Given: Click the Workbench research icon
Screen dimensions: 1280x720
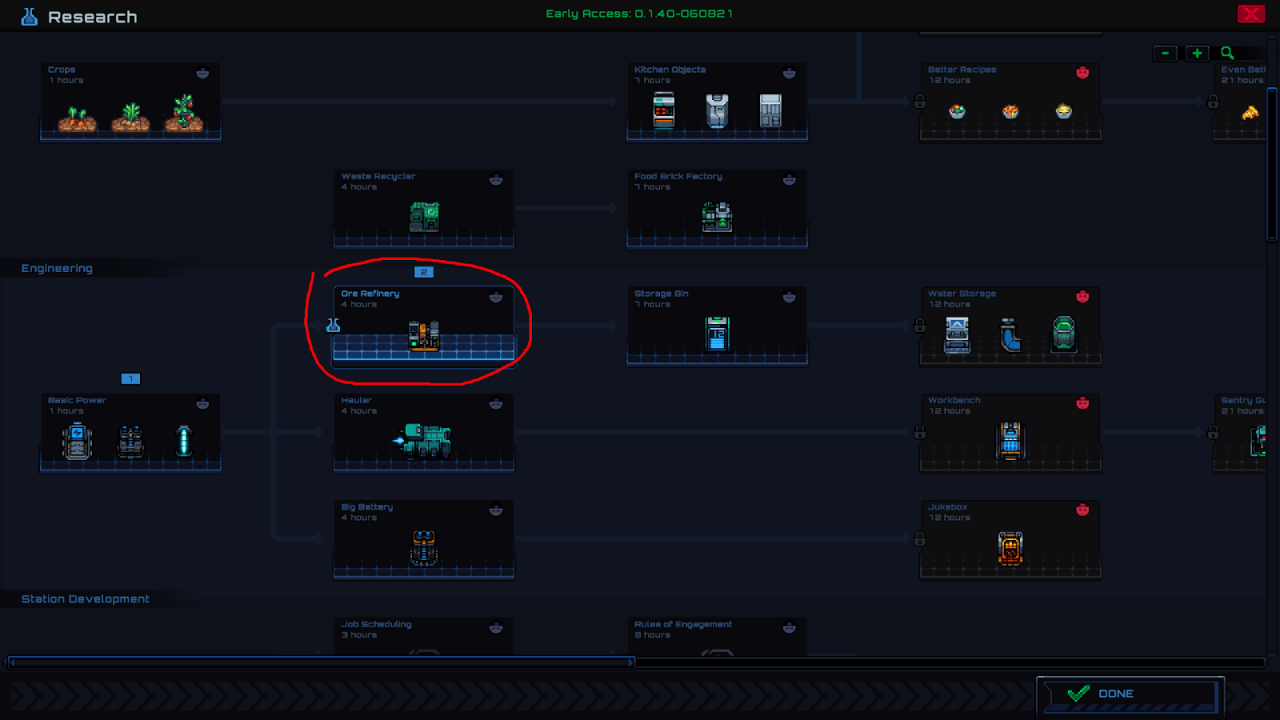Looking at the screenshot, I should pyautogui.click(x=1010, y=440).
